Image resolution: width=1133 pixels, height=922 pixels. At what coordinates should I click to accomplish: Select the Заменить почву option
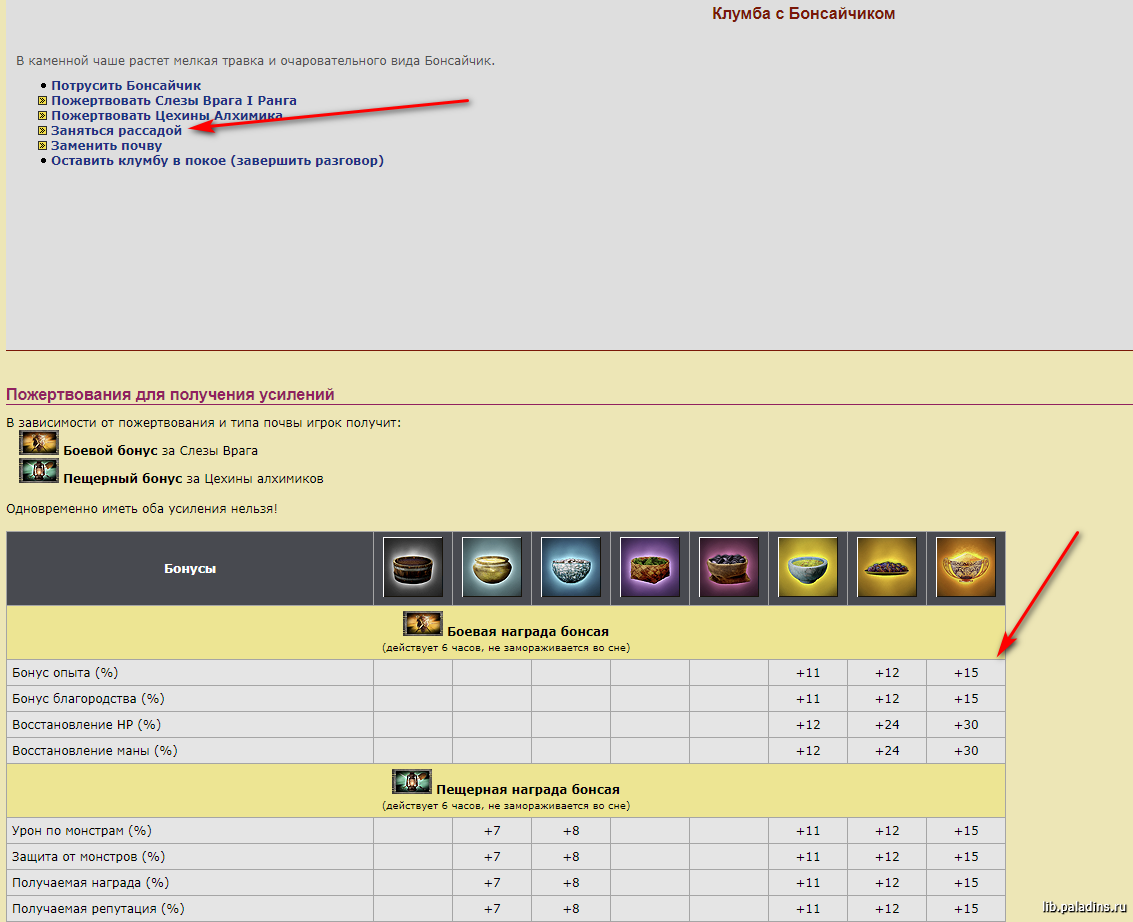click(106, 146)
